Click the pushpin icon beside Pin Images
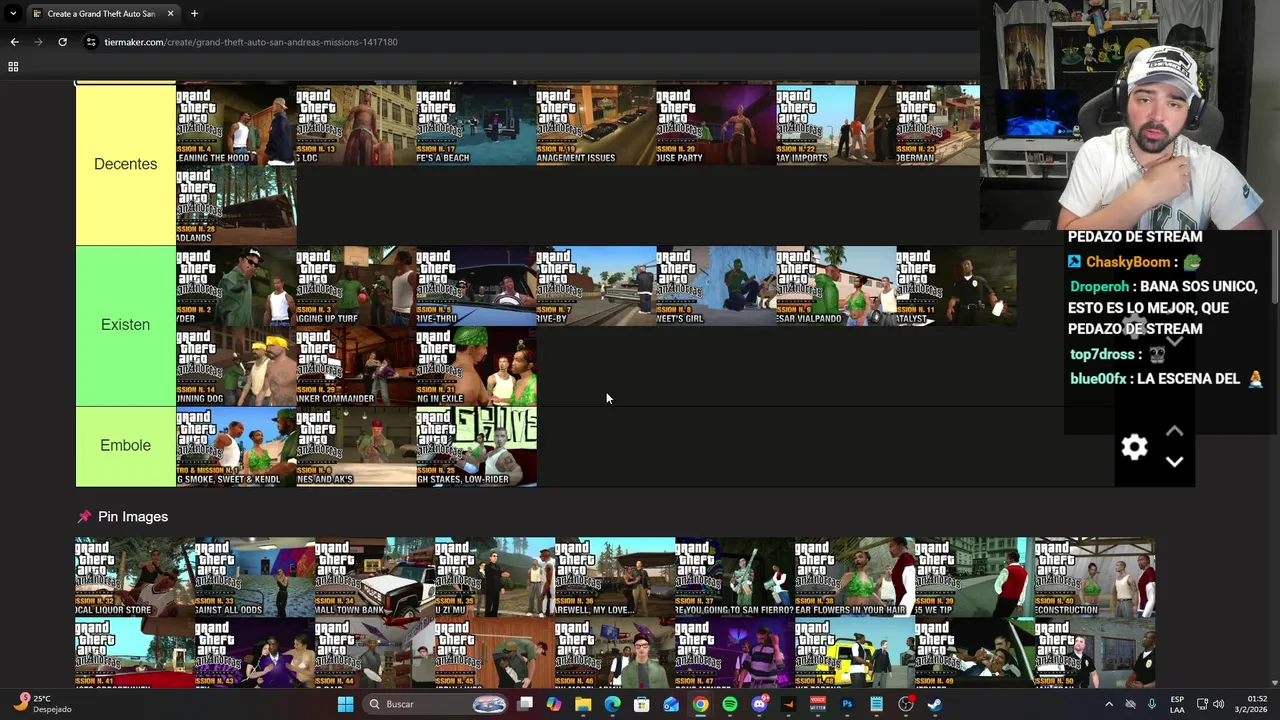This screenshot has width=1280, height=720. [84, 517]
